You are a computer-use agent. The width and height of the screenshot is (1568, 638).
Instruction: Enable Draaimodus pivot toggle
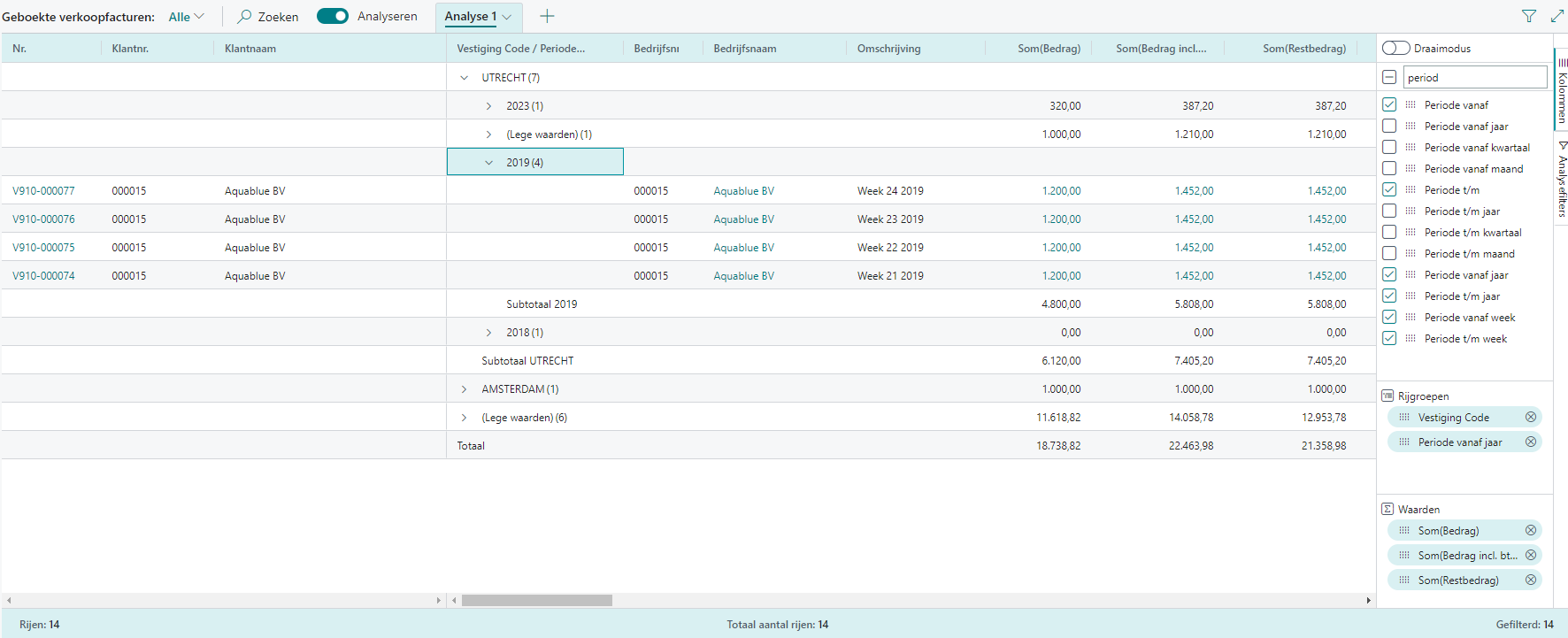(x=1395, y=48)
